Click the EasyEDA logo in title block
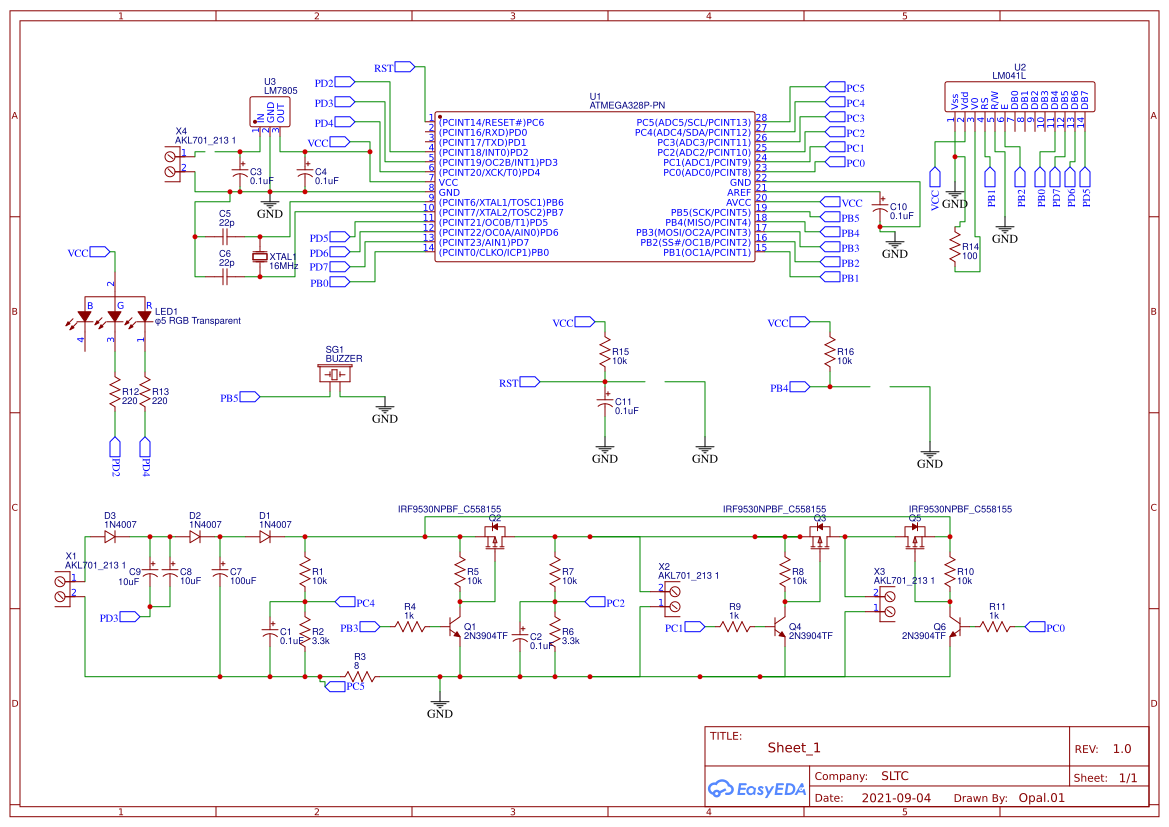 point(757,789)
